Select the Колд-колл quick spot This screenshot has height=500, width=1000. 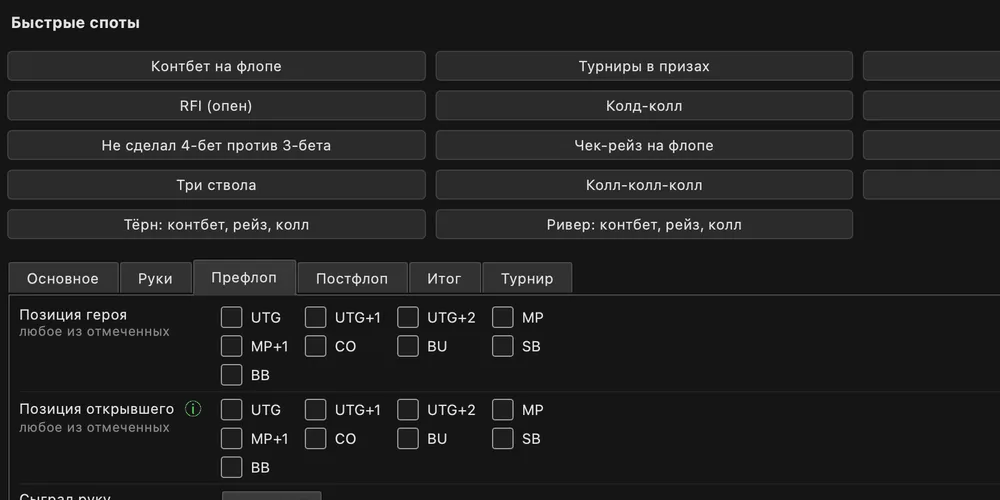point(644,106)
